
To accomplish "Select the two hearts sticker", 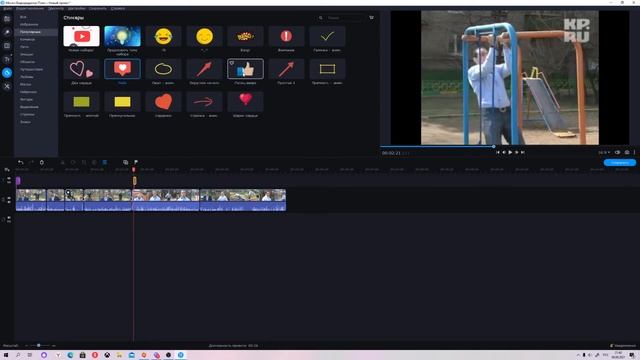I will pos(81,69).
